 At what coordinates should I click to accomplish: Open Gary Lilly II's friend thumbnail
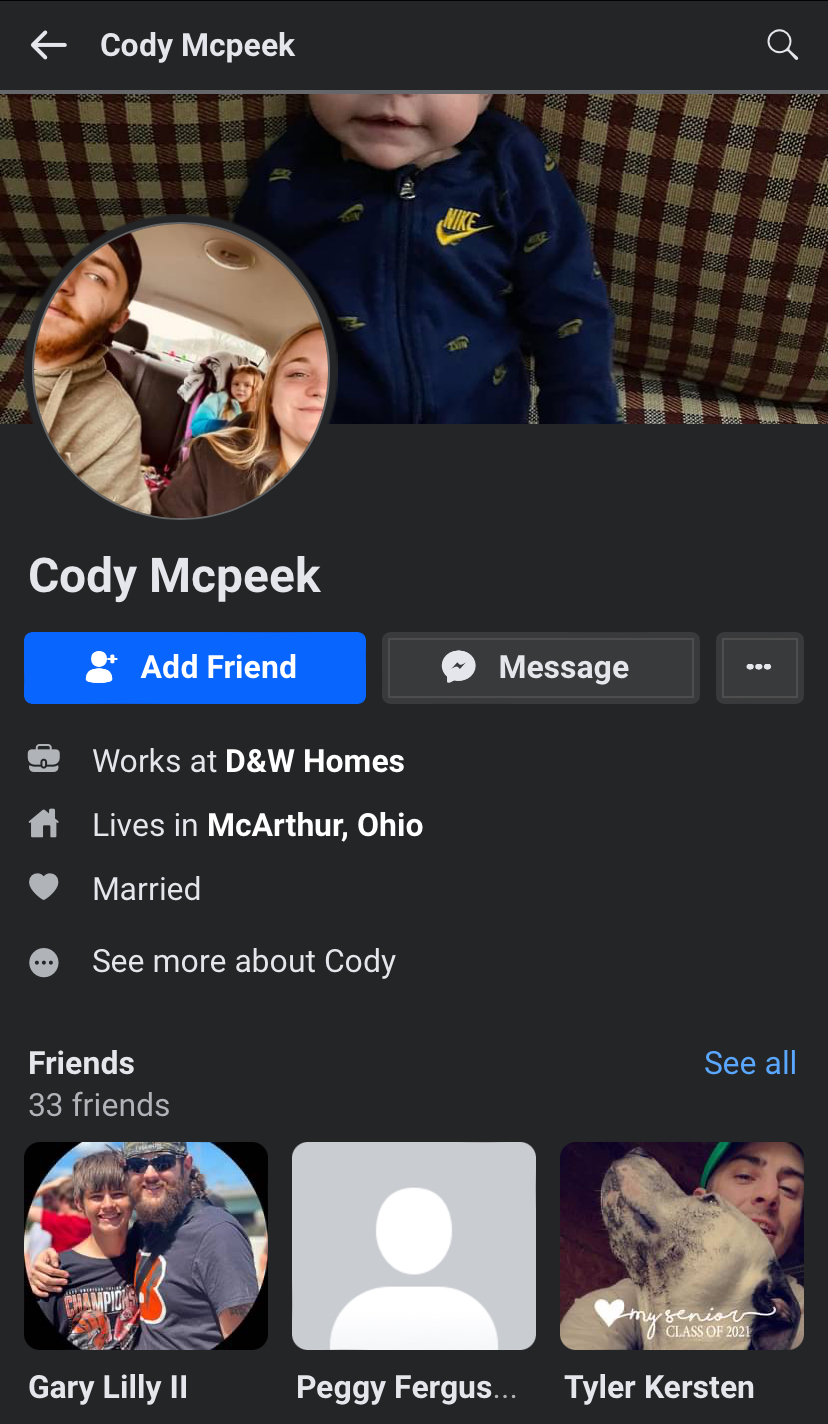pyautogui.click(x=146, y=1246)
